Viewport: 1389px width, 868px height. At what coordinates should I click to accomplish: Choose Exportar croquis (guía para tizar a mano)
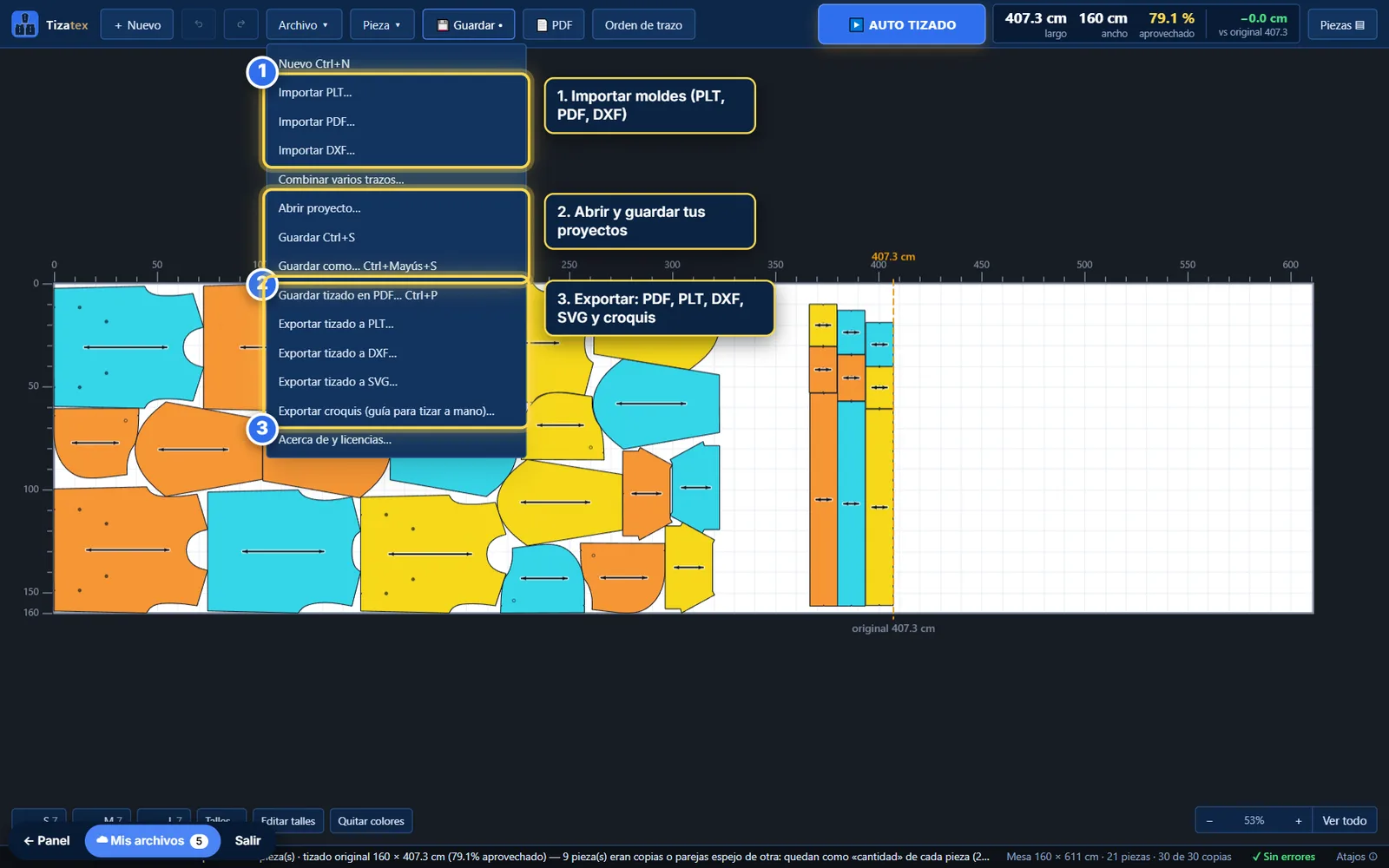click(x=396, y=411)
